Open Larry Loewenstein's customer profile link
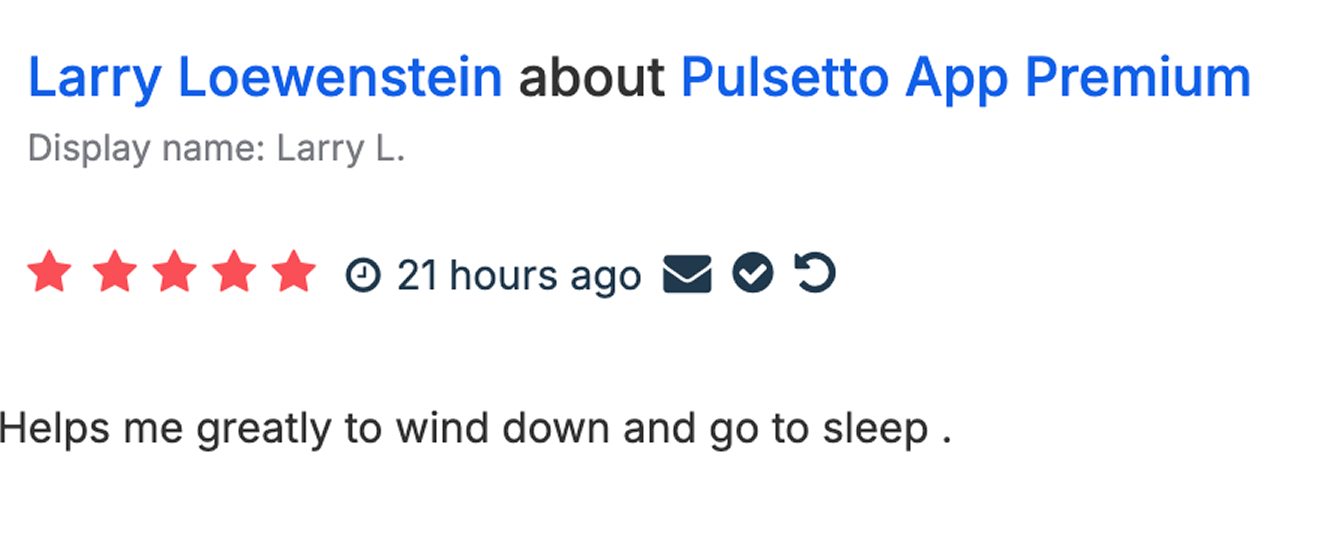The width and height of the screenshot is (1326, 537). 264,79
